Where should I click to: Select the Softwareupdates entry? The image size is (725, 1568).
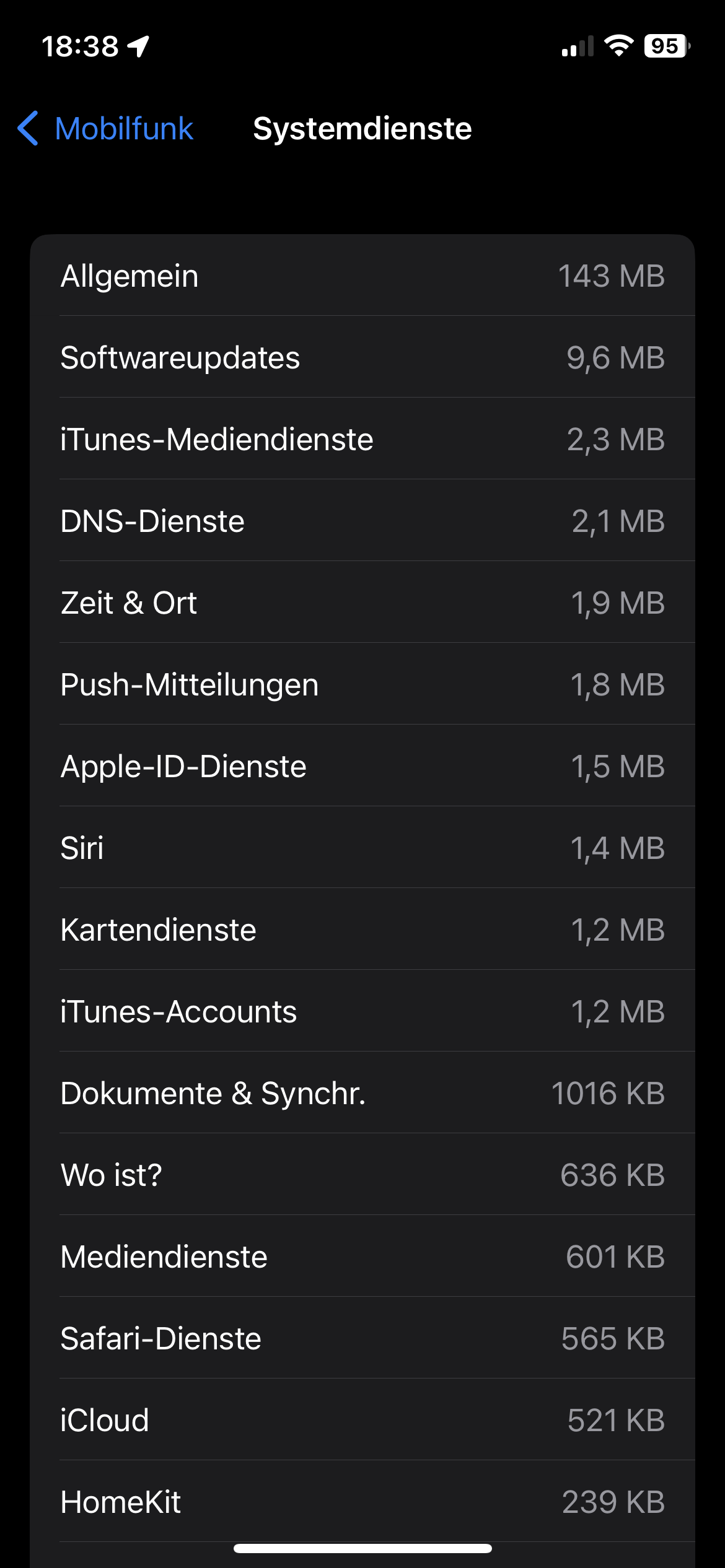point(362,357)
